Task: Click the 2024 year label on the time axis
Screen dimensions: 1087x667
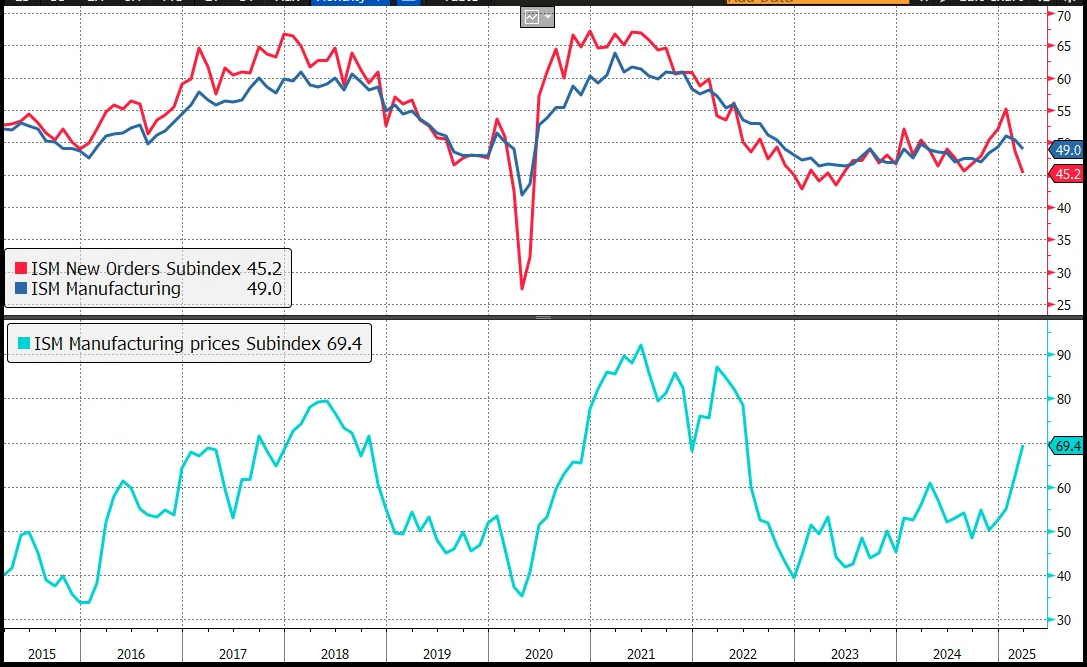Action: click(x=946, y=654)
